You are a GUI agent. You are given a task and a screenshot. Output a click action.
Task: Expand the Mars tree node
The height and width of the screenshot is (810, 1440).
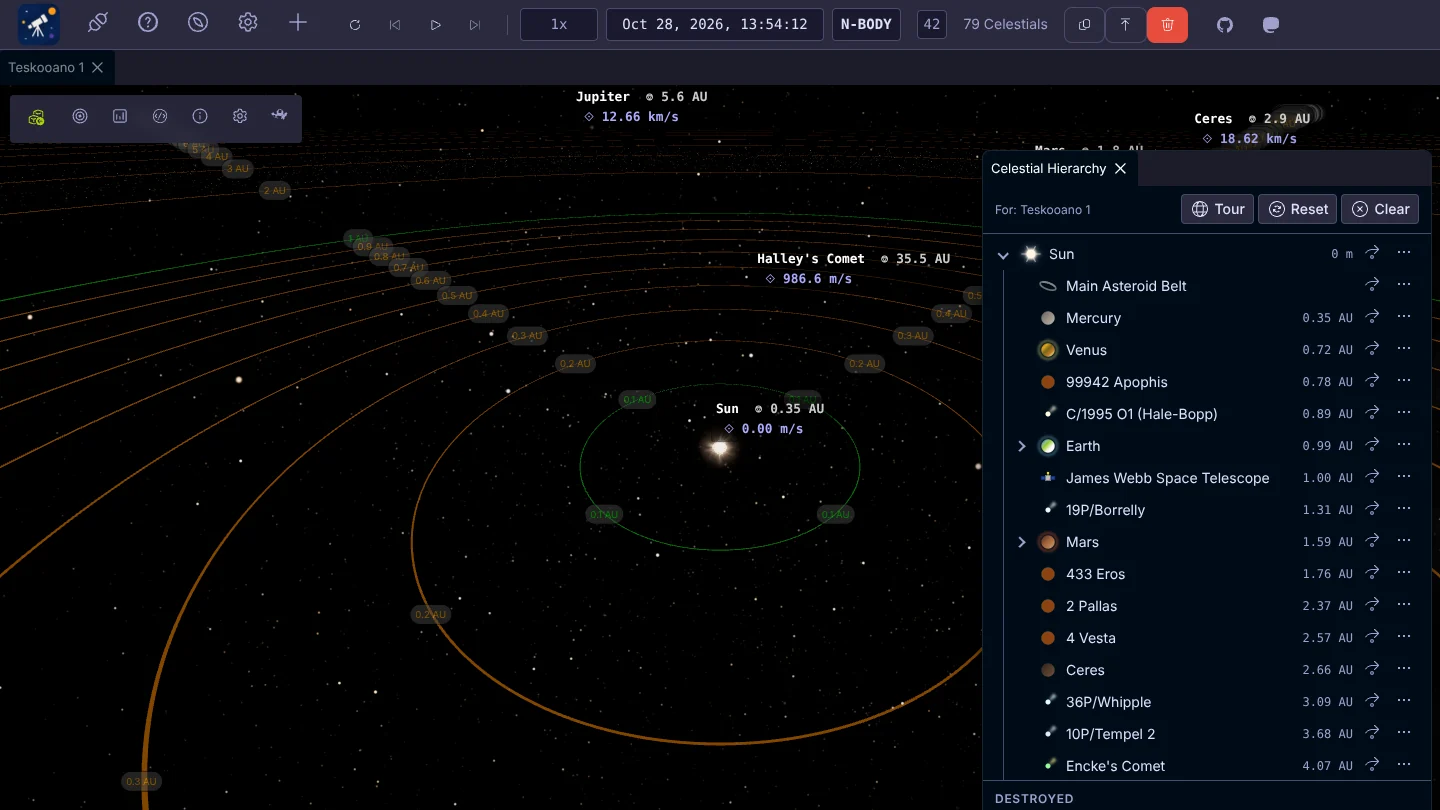[1022, 542]
